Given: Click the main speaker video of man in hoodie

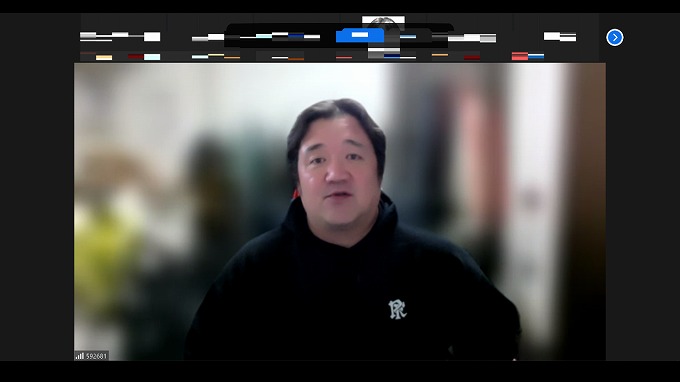Looking at the screenshot, I should pos(340,212).
